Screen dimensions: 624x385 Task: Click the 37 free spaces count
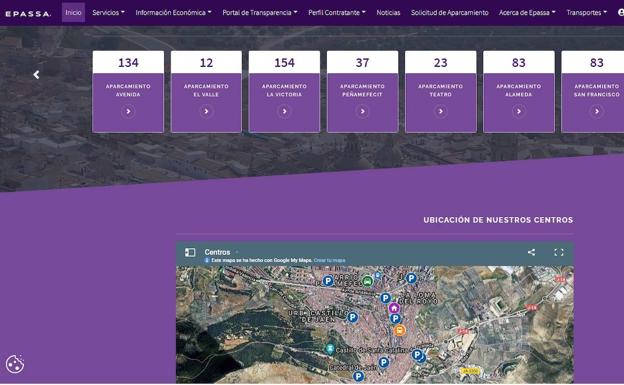(x=362, y=63)
